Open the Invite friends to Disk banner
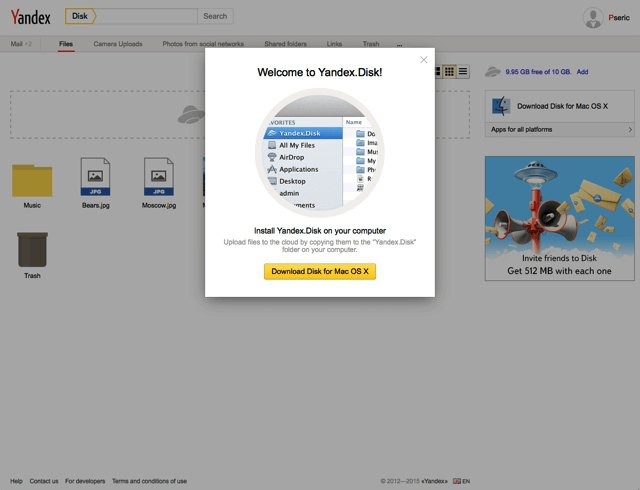 [x=560, y=218]
